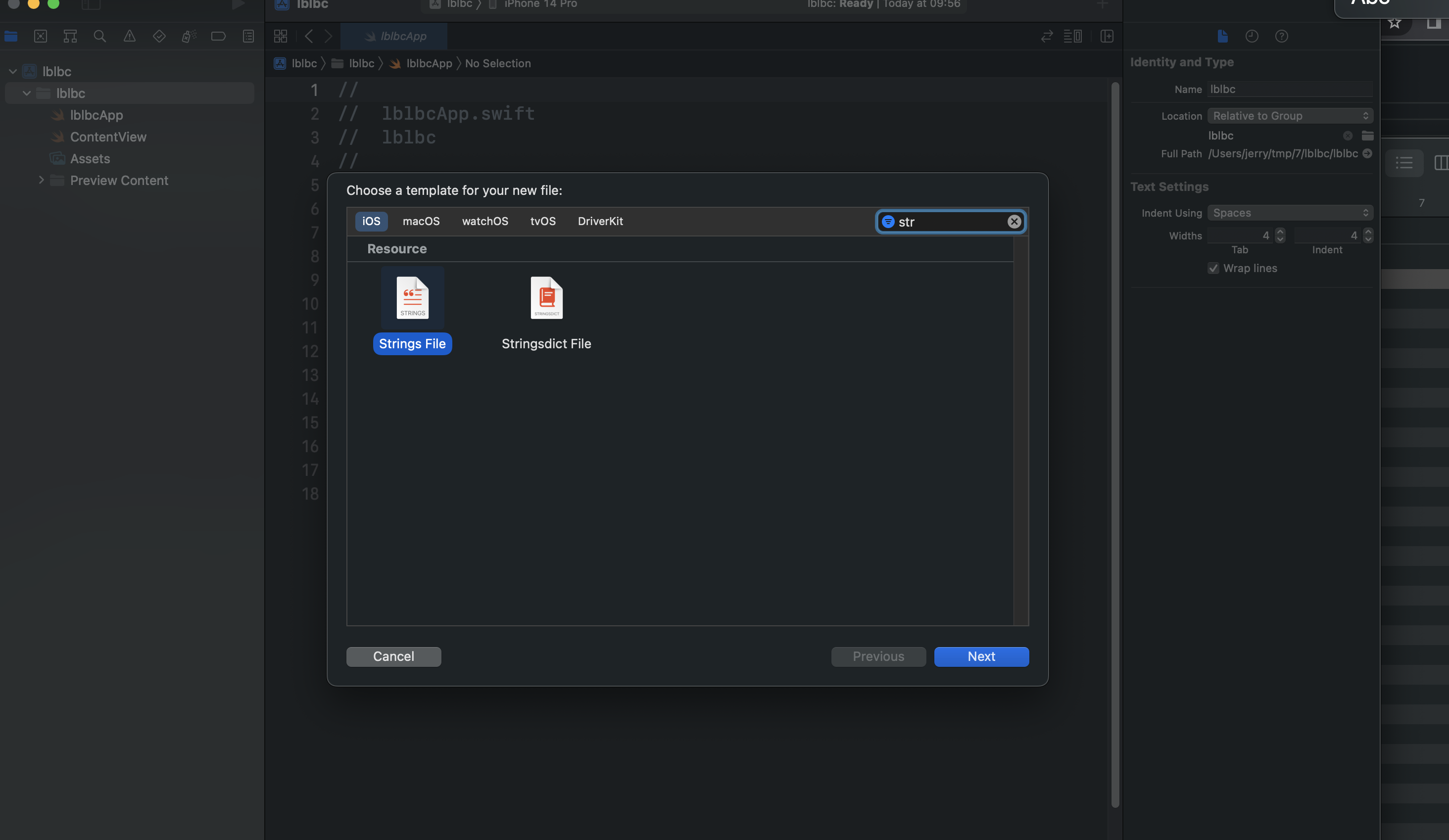Select the Strings File template icon

pyautogui.click(x=412, y=298)
